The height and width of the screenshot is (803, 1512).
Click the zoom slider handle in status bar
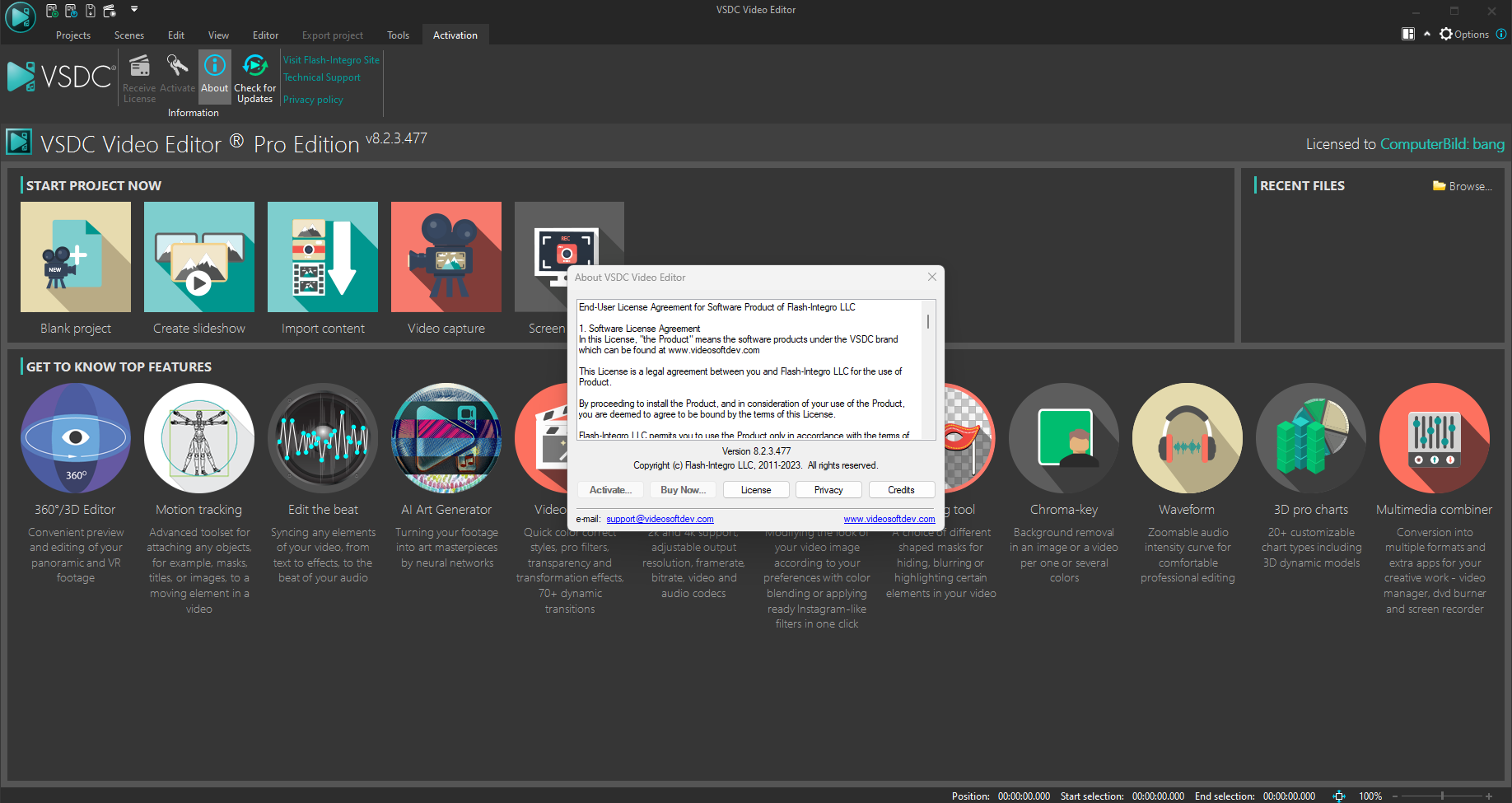click(1442, 796)
